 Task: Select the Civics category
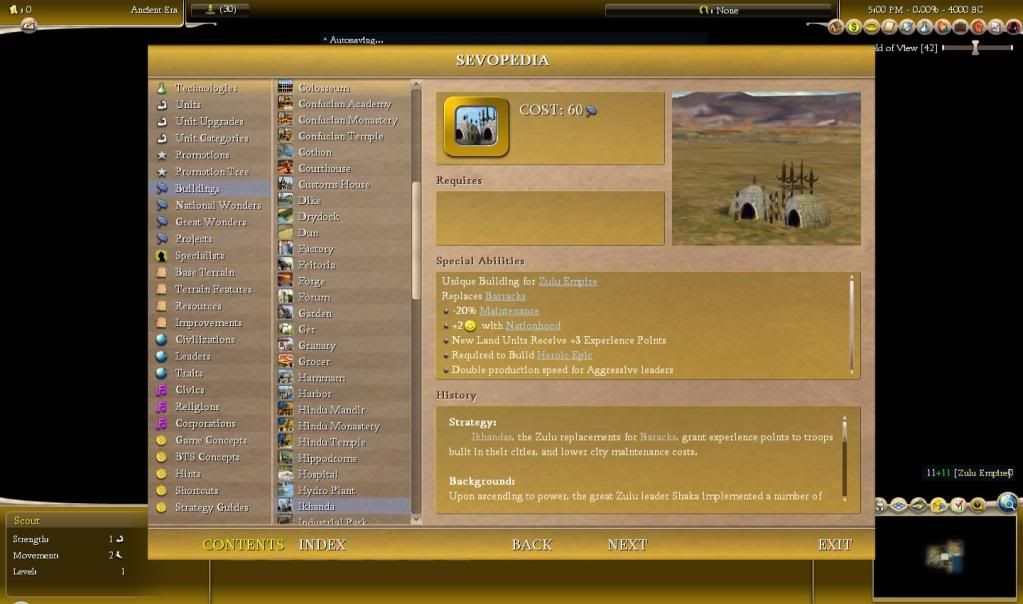point(189,389)
